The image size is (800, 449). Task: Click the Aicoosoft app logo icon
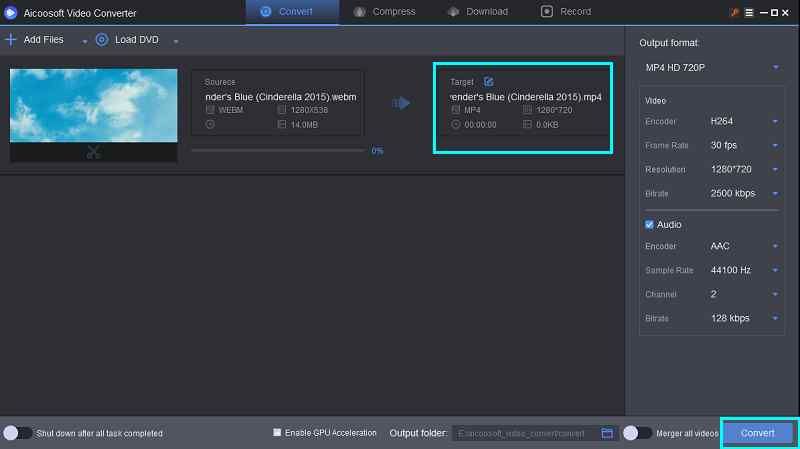tap(12, 12)
